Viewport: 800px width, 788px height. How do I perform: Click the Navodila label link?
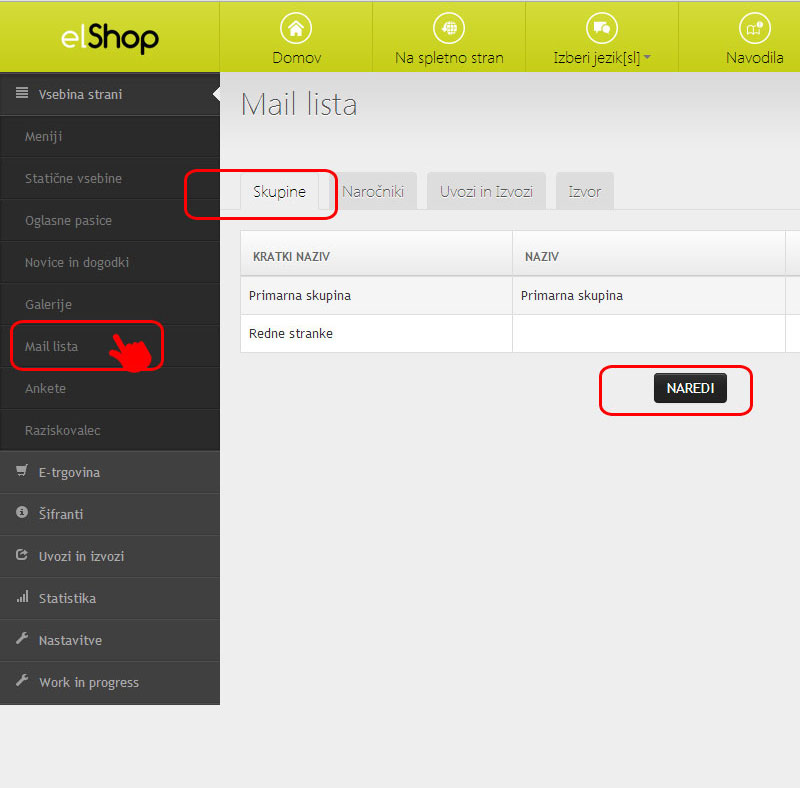[x=755, y=58]
